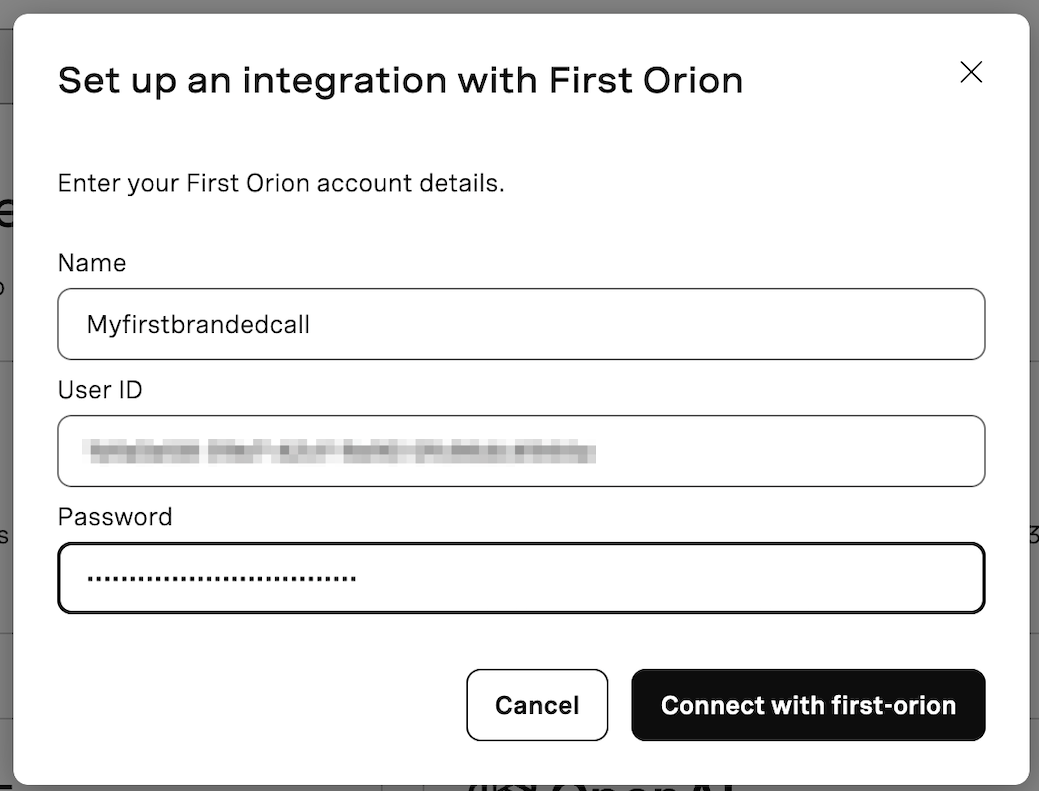
Task: Focus the User ID input field
Action: (521, 451)
